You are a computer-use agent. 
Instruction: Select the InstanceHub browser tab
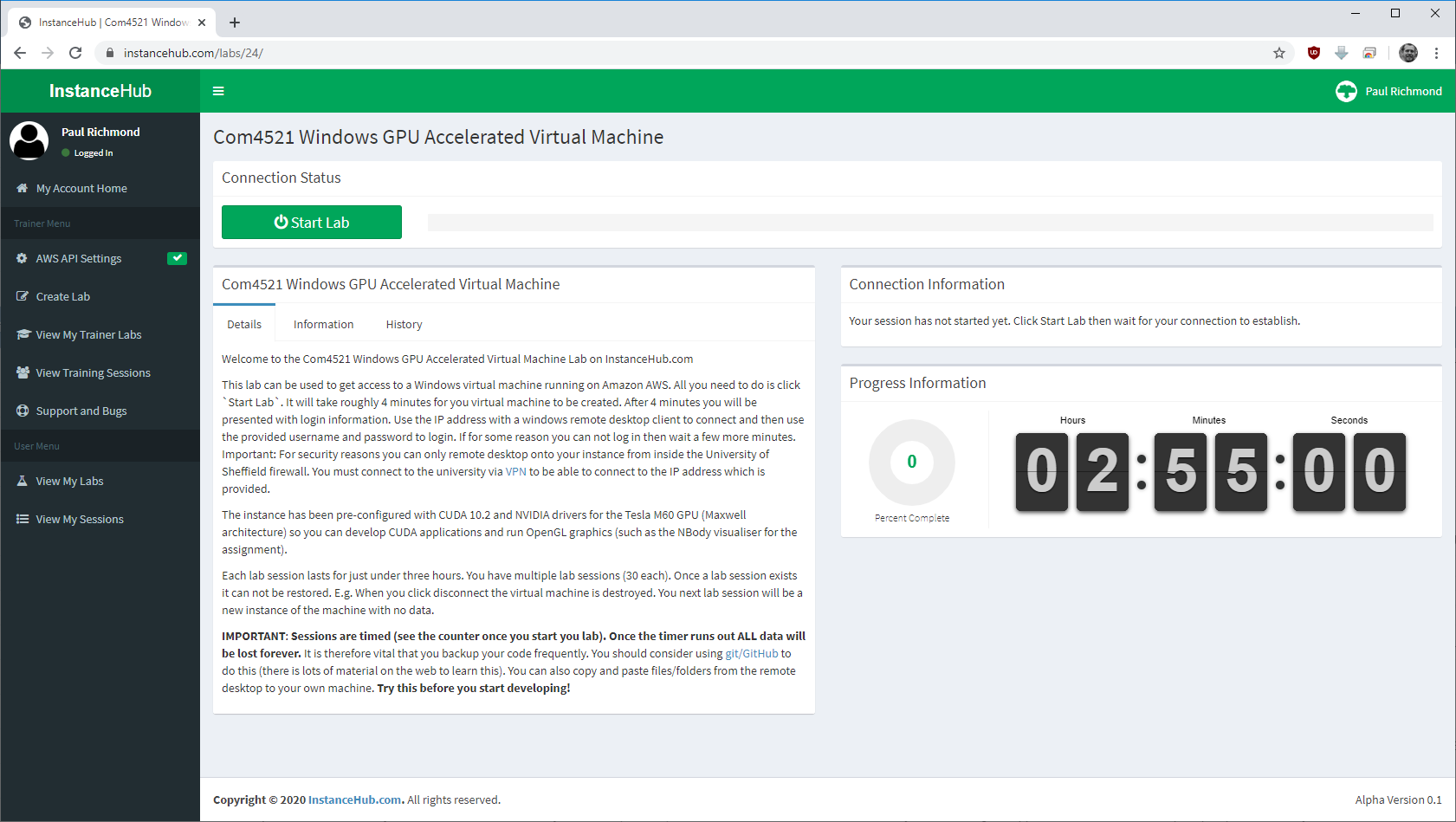110,23
